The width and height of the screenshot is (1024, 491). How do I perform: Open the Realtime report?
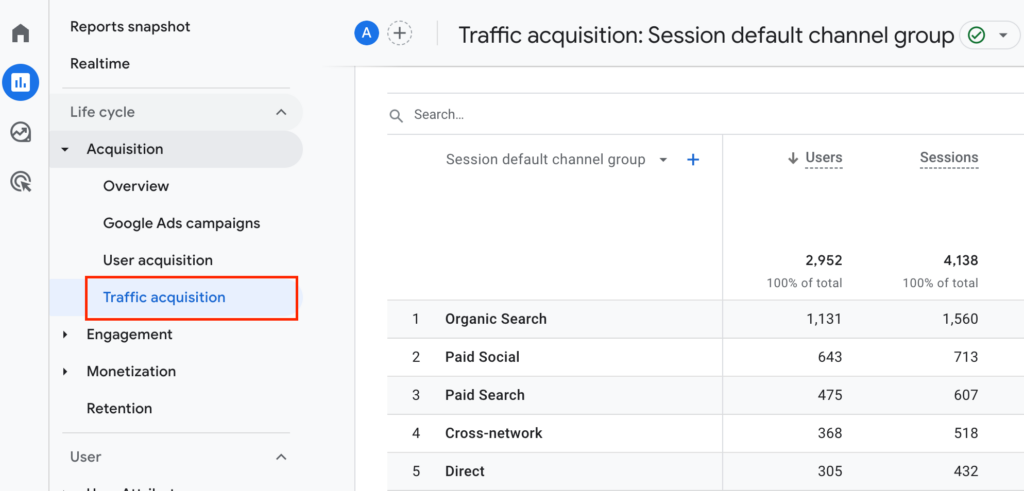[x=100, y=64]
